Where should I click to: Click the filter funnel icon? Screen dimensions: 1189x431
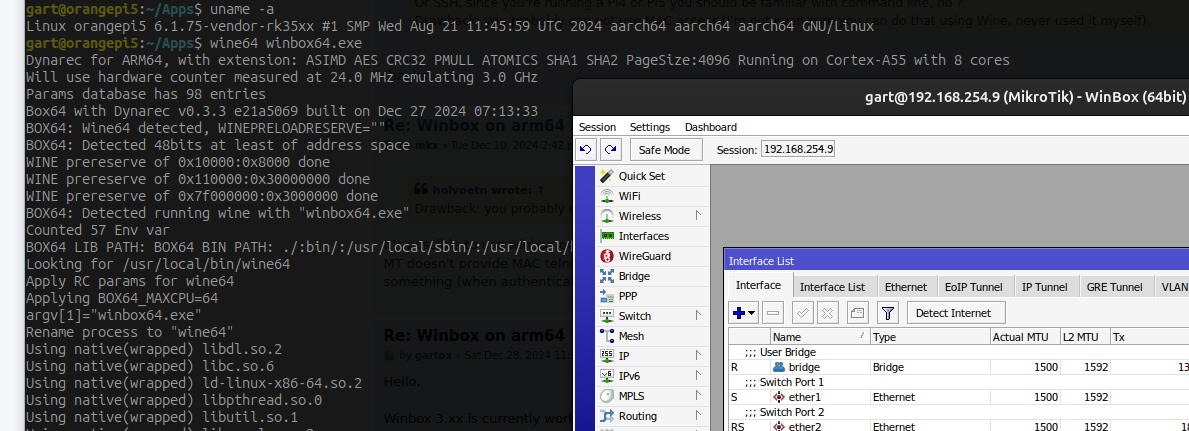pyautogui.click(x=888, y=313)
